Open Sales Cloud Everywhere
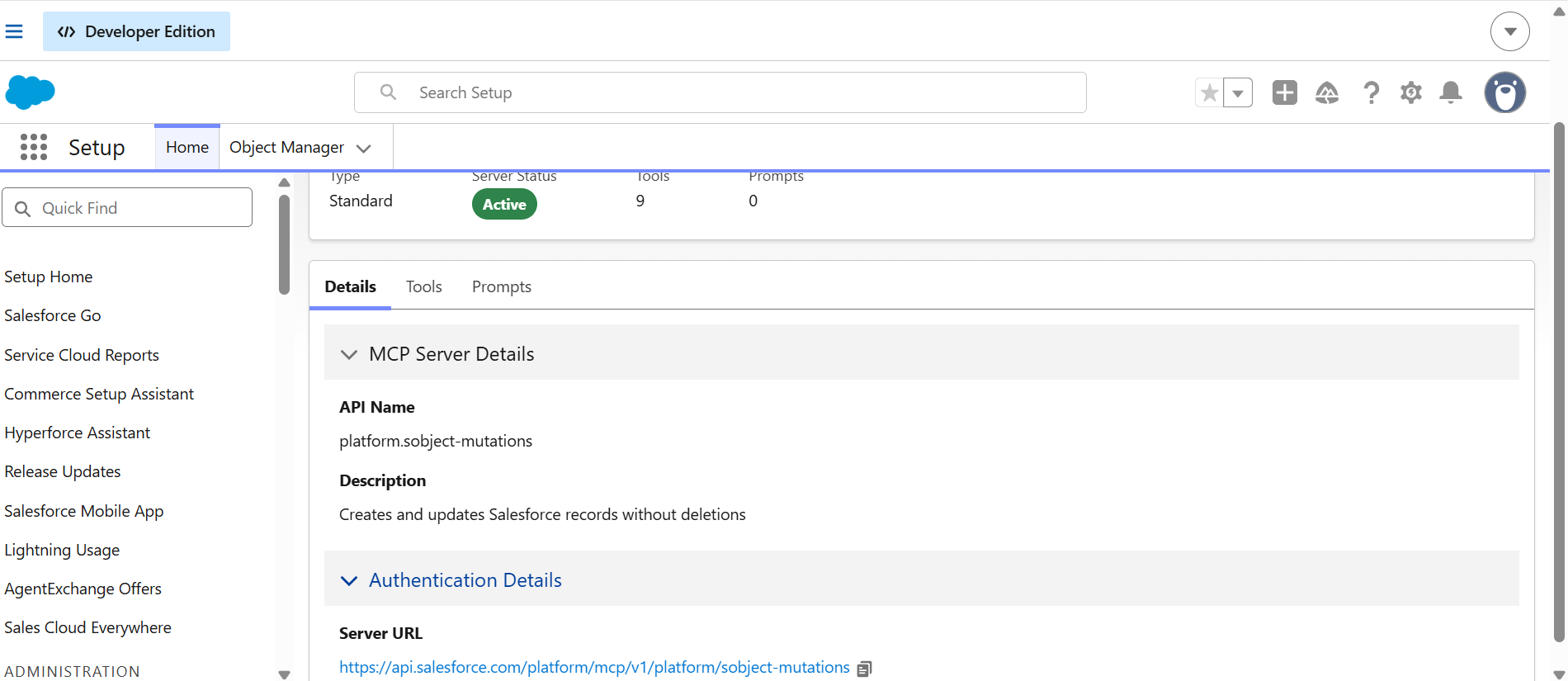This screenshot has width=1568, height=681. click(x=88, y=627)
